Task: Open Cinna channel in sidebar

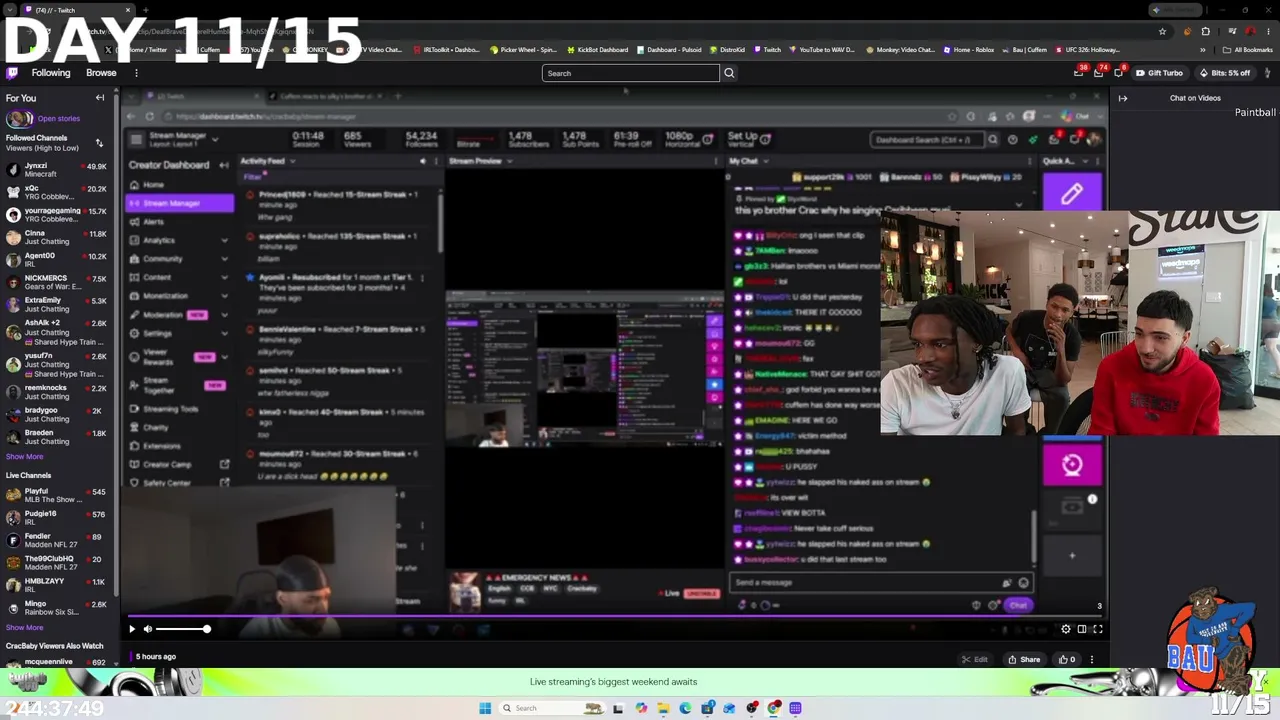Action: tap(56, 237)
